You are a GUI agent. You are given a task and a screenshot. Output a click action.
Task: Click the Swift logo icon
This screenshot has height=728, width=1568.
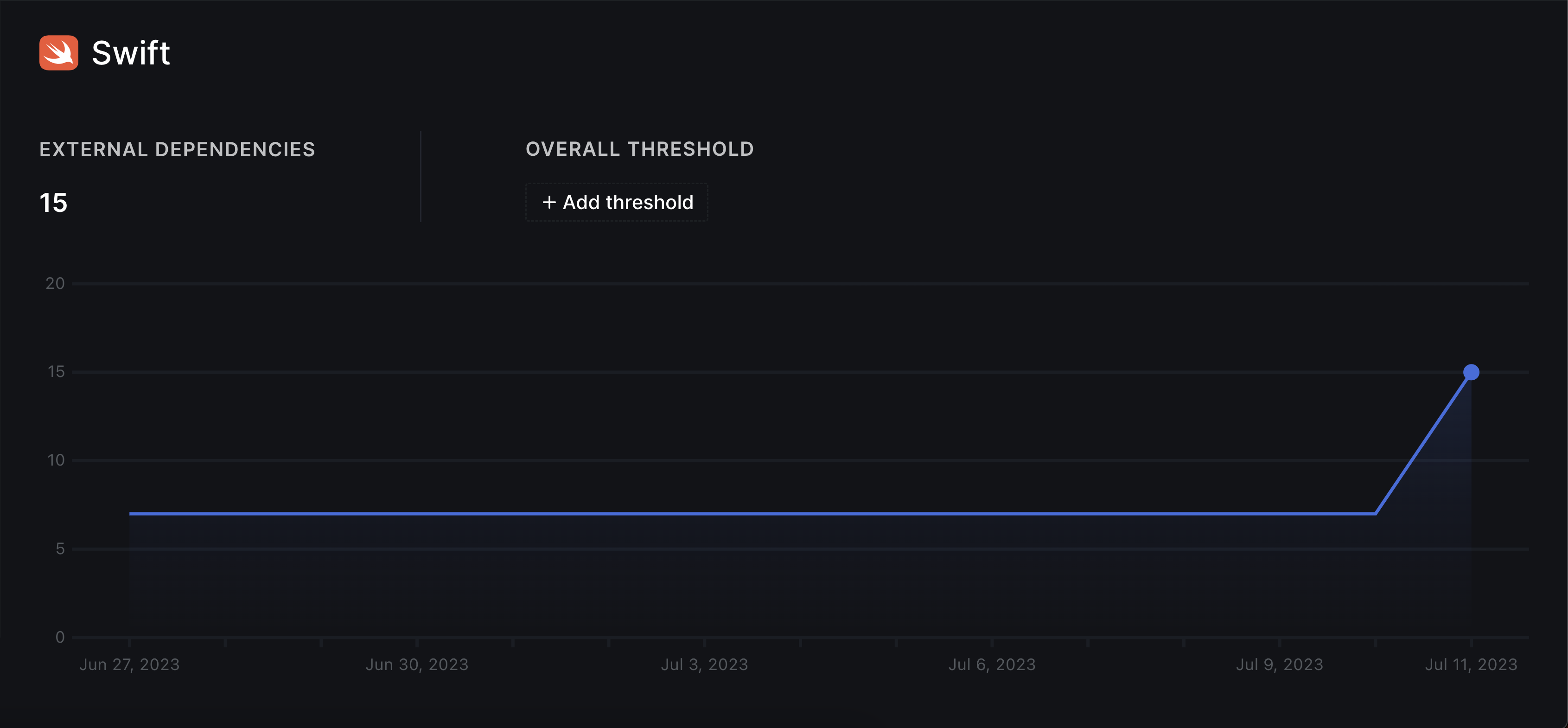click(59, 53)
